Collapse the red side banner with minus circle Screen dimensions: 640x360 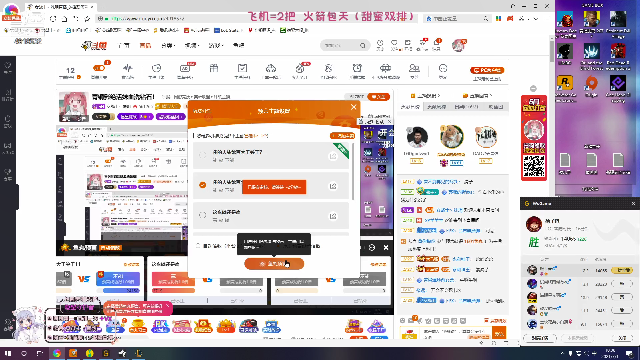click(533, 89)
